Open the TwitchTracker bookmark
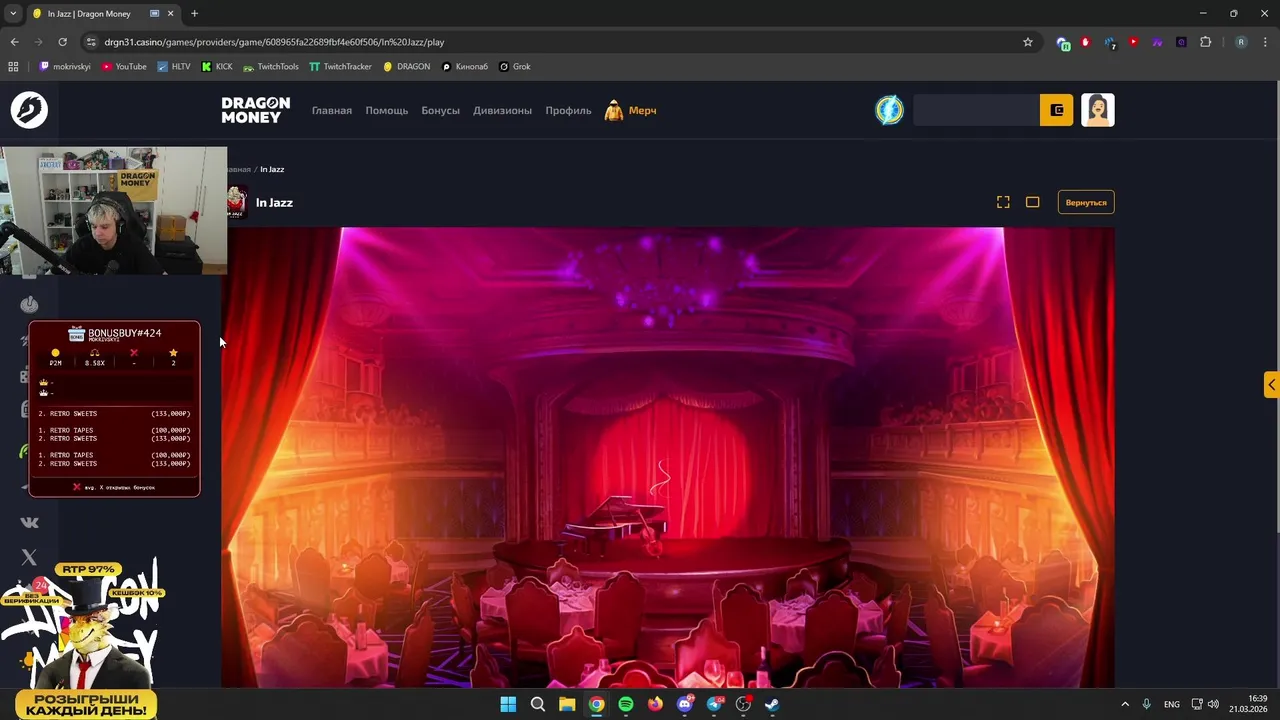The image size is (1280, 720). tap(340, 66)
